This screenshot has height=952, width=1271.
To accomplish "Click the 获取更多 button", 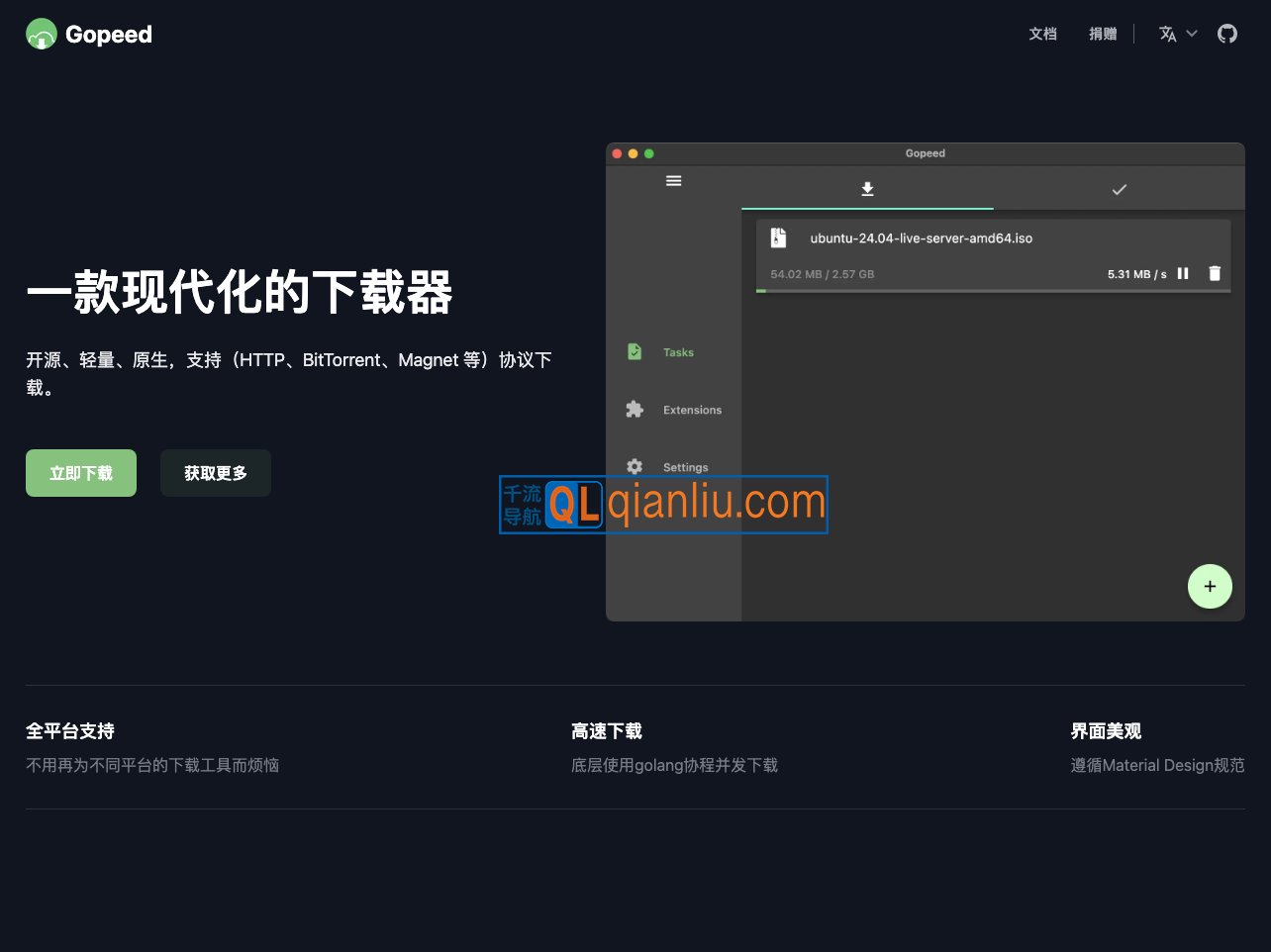I will point(215,473).
